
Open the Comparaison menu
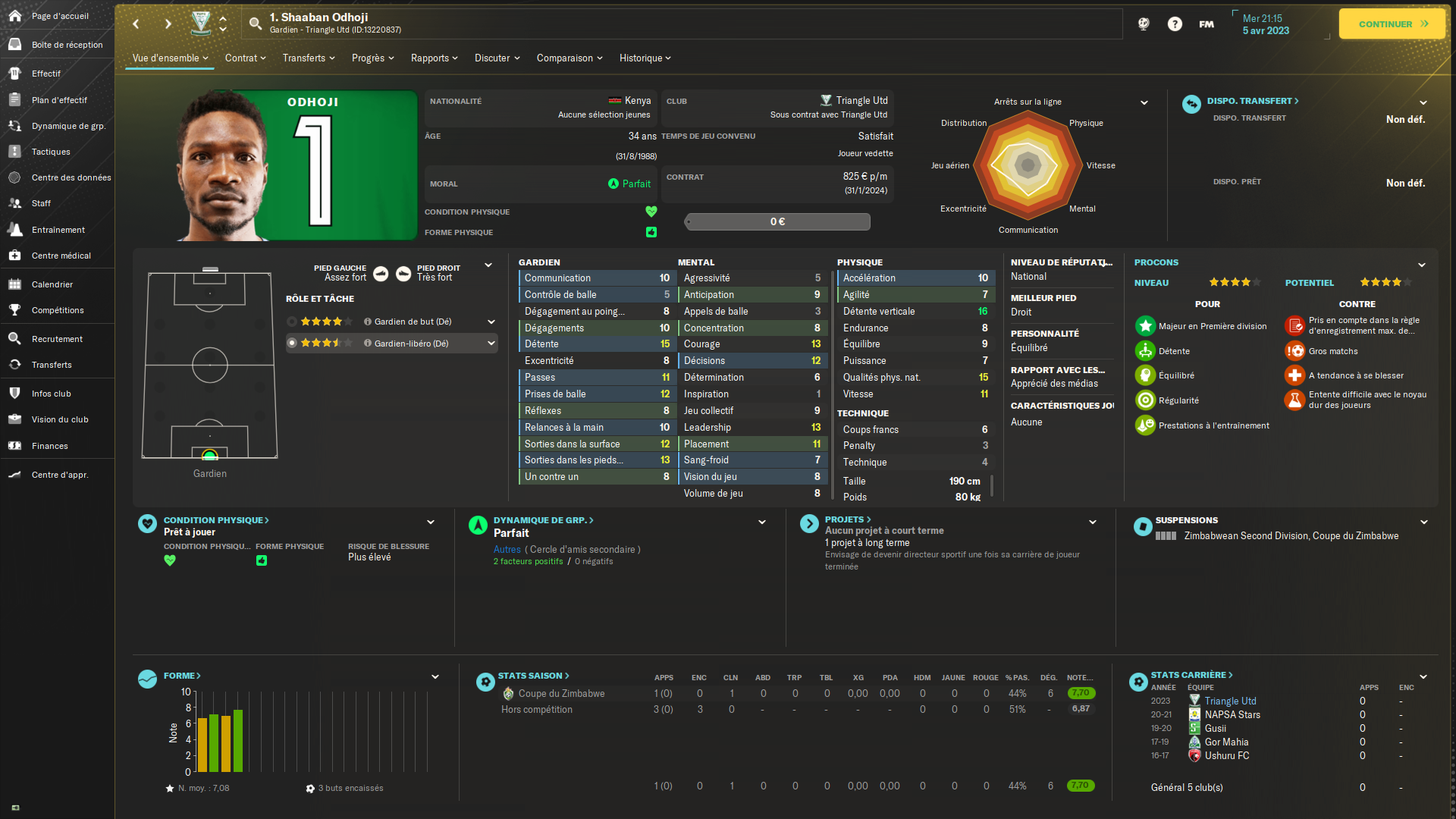click(570, 58)
